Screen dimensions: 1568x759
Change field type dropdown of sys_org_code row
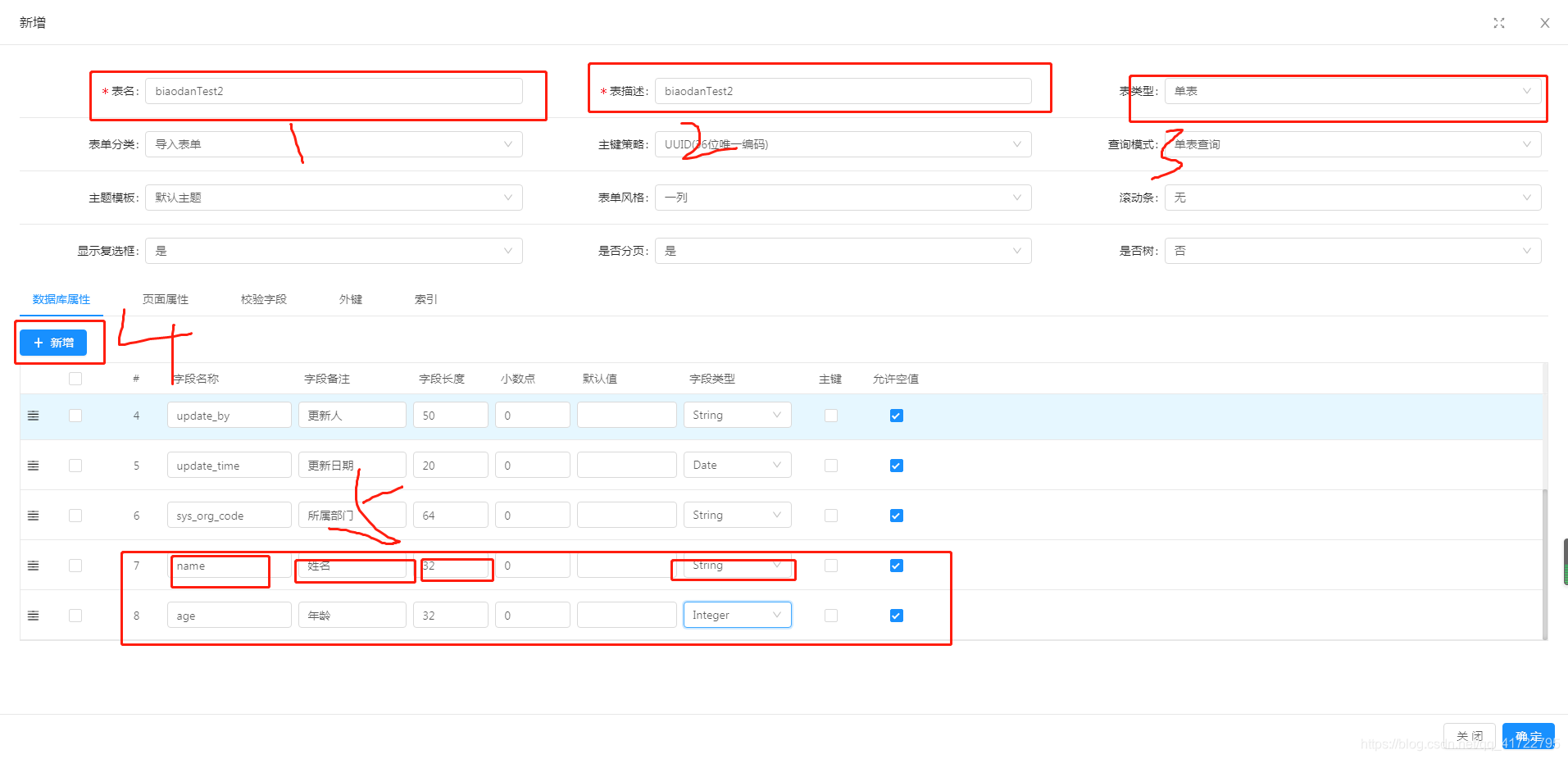(x=737, y=515)
